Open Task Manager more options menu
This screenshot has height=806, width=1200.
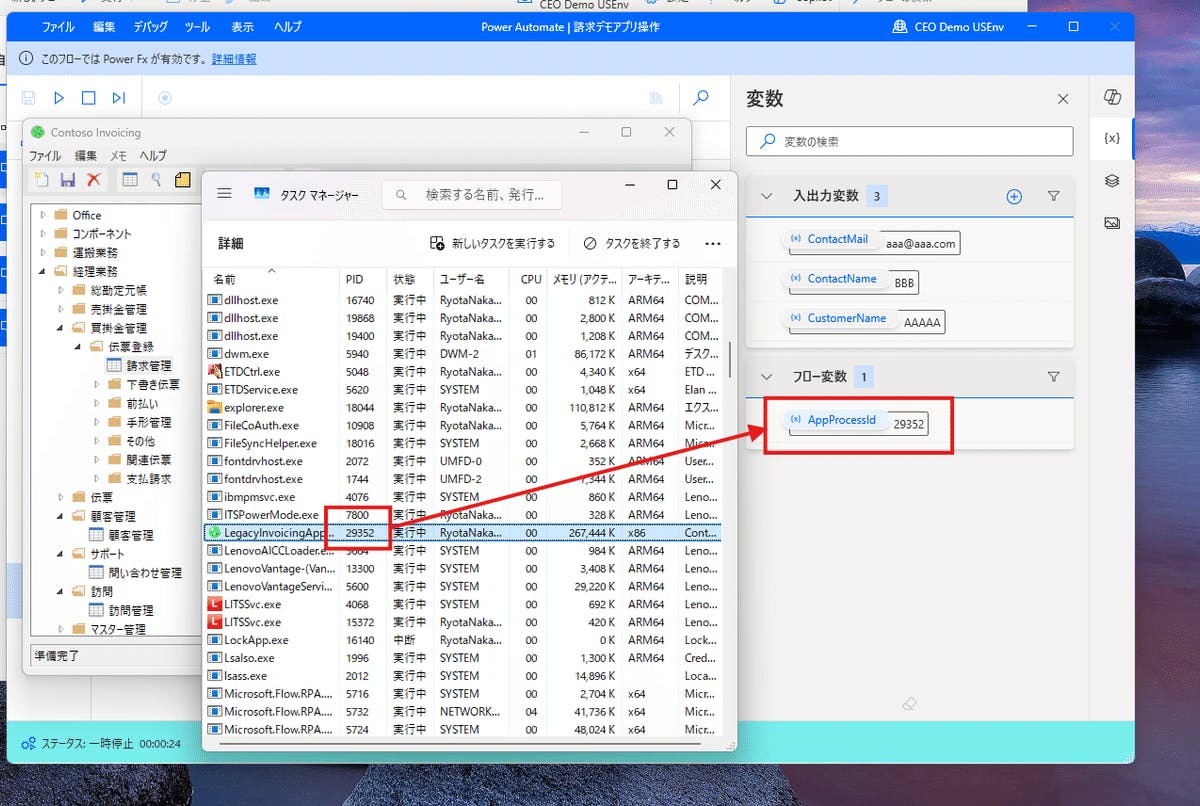tap(713, 243)
